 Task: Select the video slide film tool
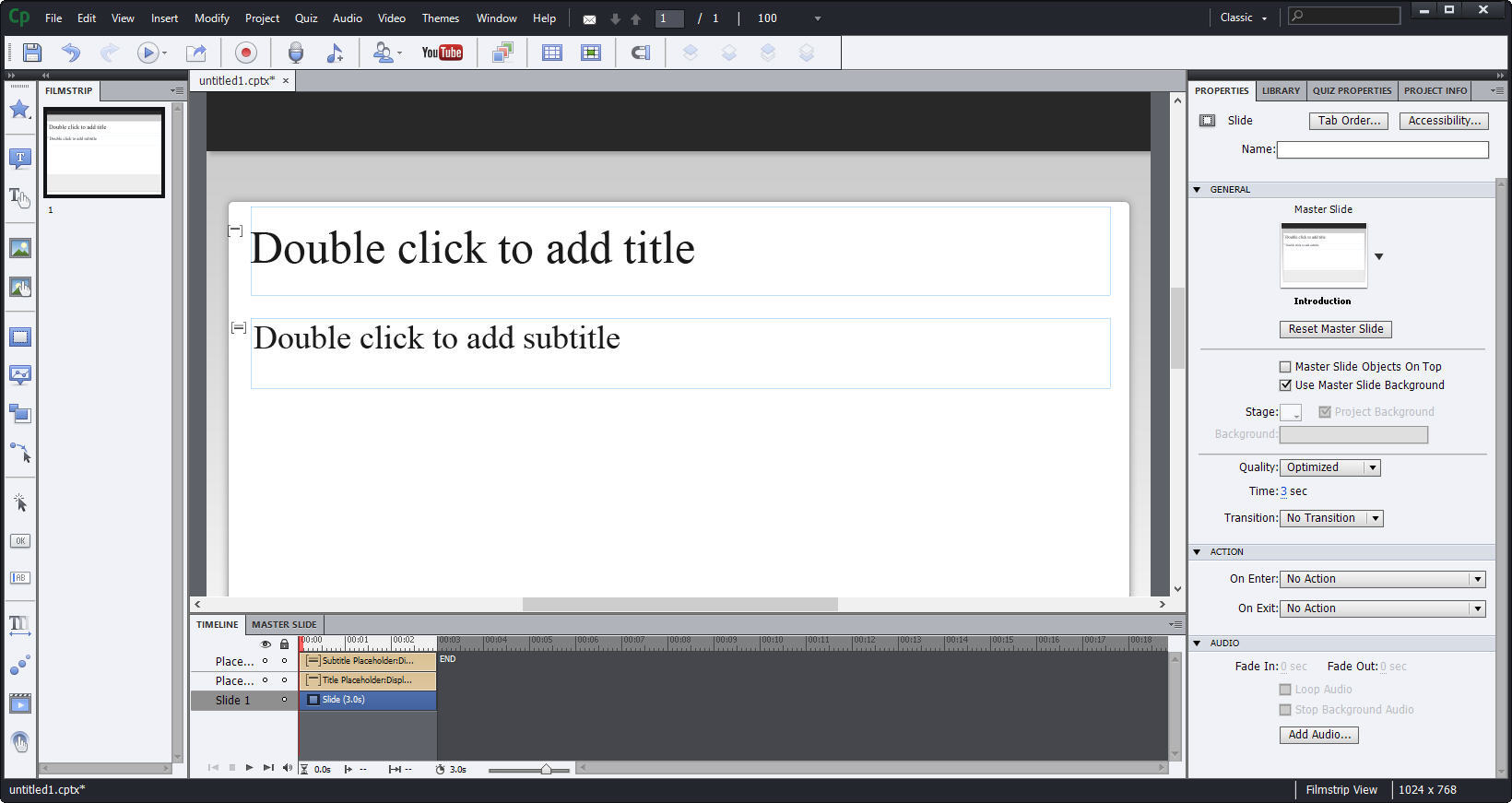pos(19,704)
